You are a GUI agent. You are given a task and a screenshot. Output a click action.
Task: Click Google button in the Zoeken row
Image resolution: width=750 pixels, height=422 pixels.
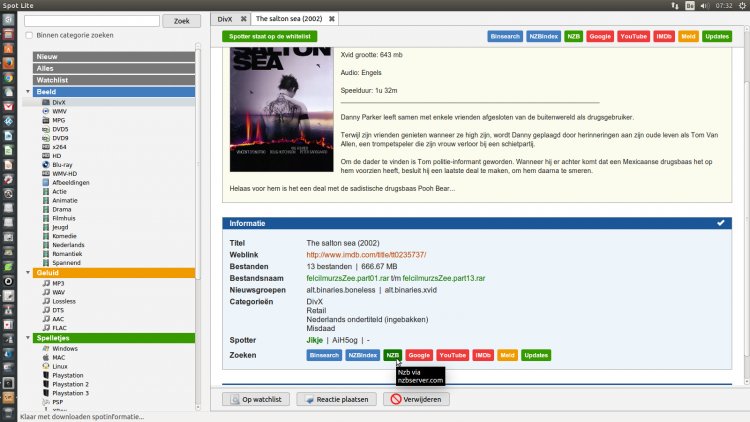tap(419, 355)
